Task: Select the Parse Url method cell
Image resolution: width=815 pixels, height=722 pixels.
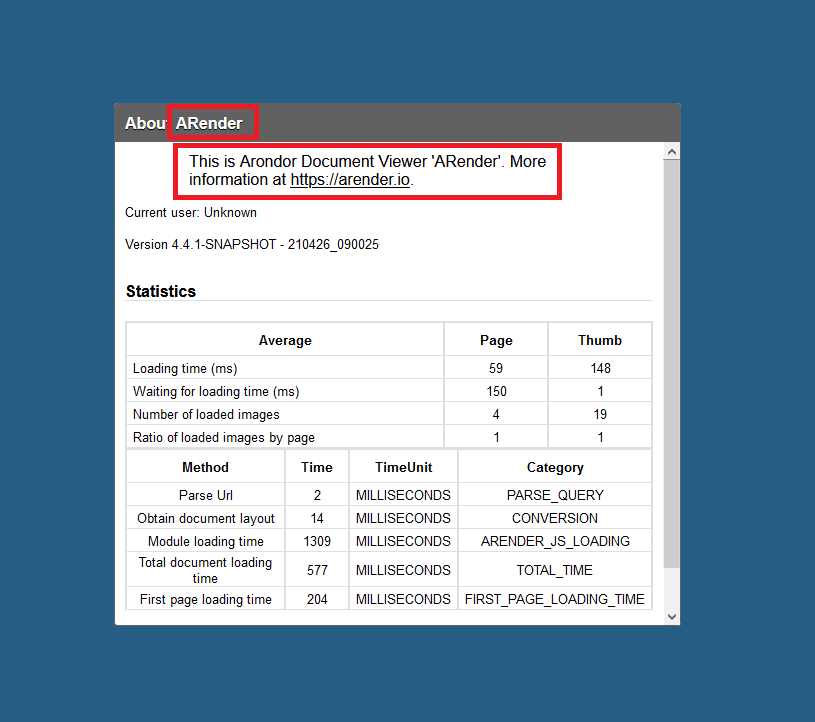Action: click(205, 495)
